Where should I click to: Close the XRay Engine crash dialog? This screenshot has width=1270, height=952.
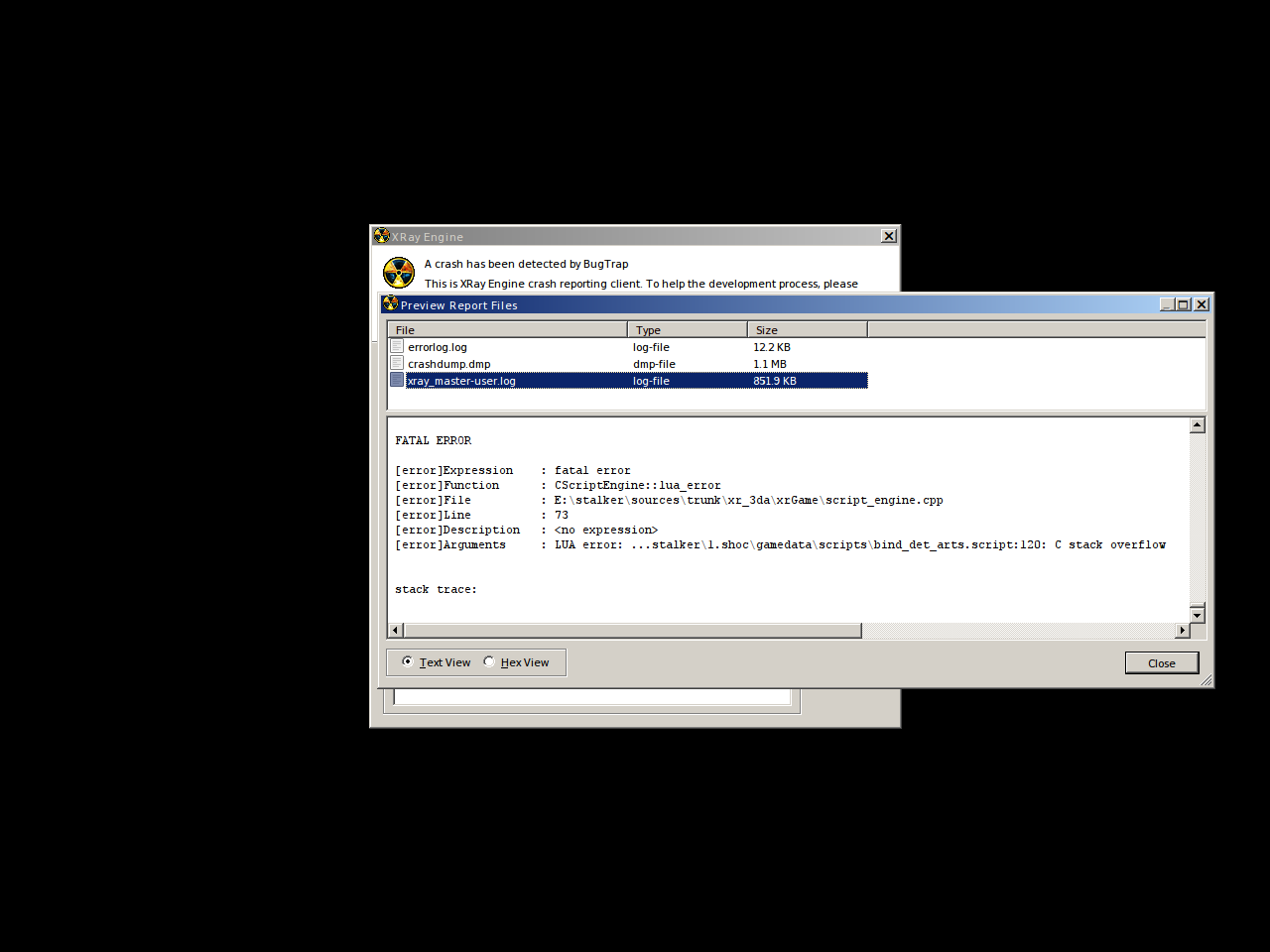[889, 236]
